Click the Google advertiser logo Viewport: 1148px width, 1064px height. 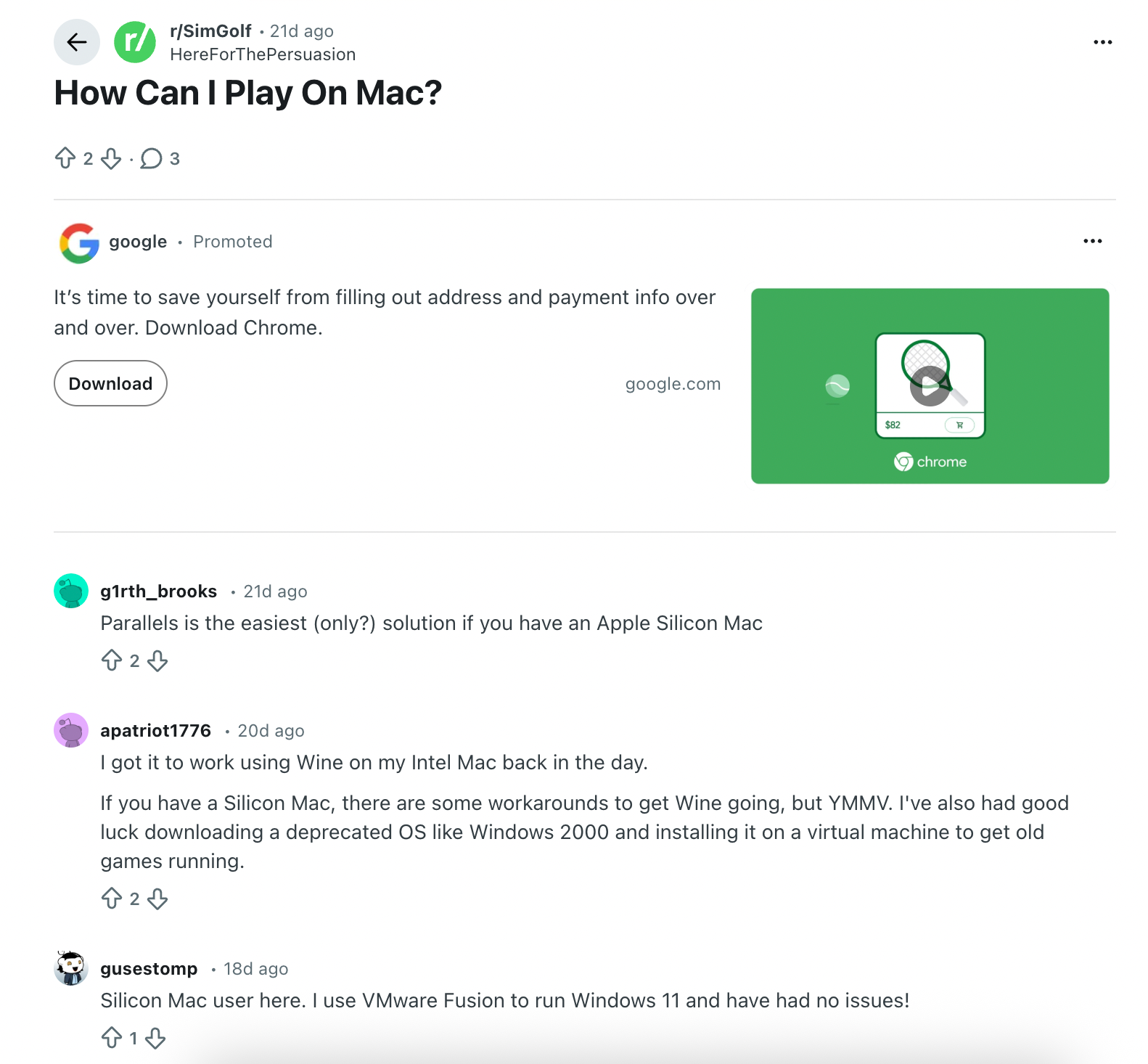[79, 242]
